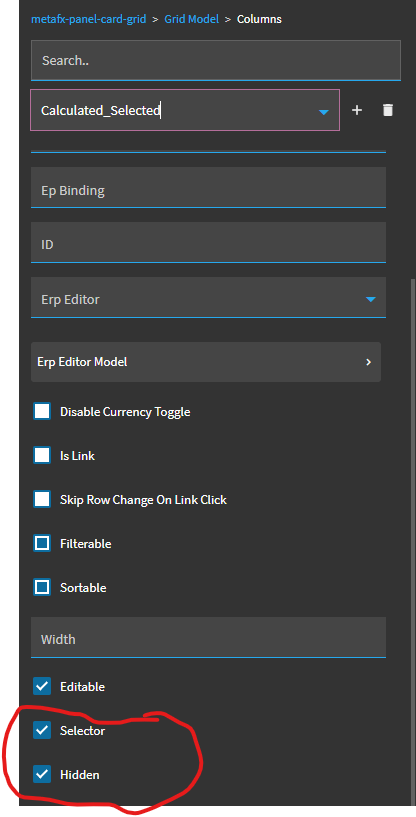This screenshot has height=817, width=416.
Task: Uncheck the Hidden checkbox
Action: [x=42, y=774]
